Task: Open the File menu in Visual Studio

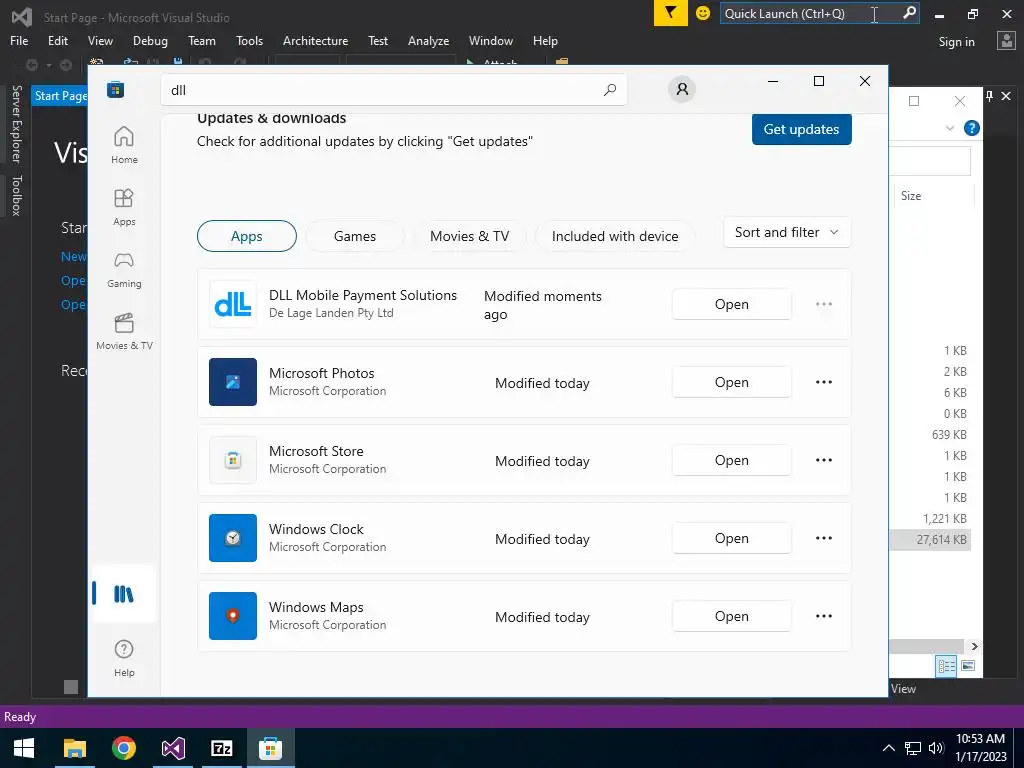Action: [x=19, y=40]
